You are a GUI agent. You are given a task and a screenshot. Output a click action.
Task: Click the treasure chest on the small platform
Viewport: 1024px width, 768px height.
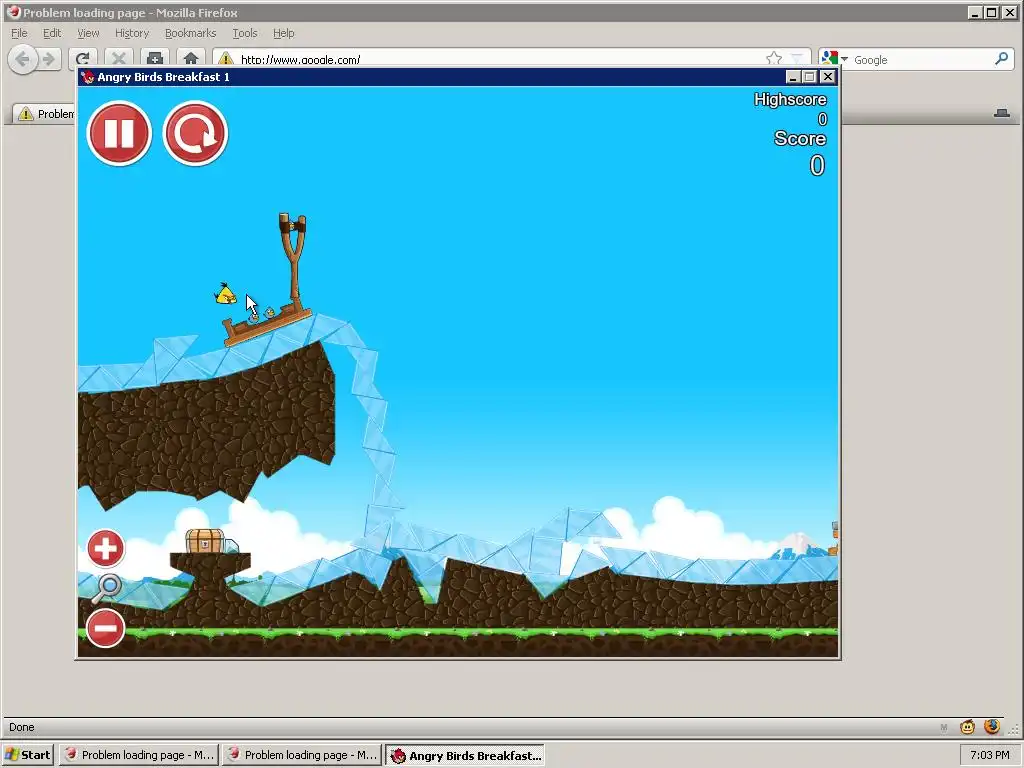click(x=204, y=541)
